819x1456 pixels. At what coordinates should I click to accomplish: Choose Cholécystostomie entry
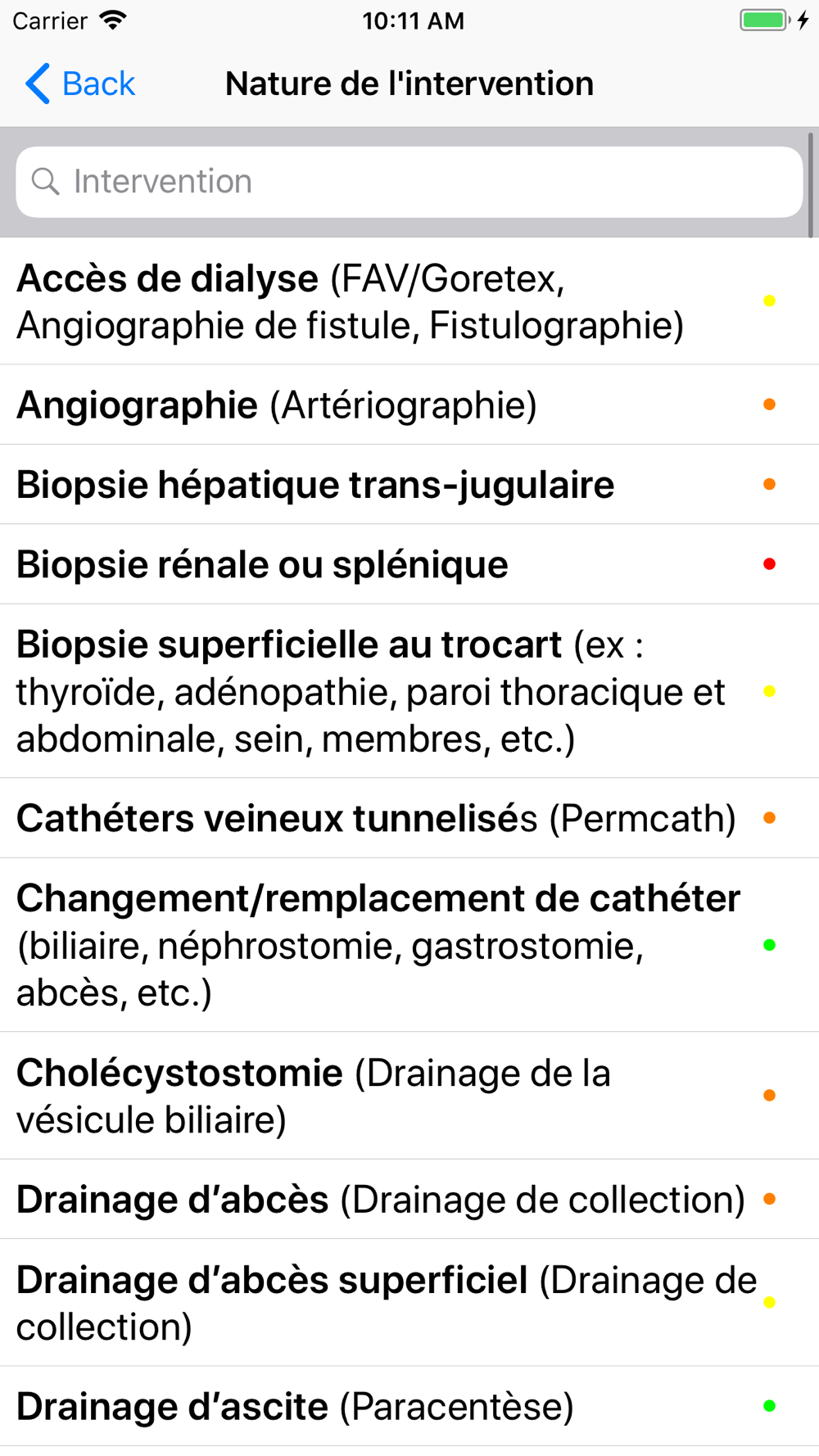[x=409, y=1096]
